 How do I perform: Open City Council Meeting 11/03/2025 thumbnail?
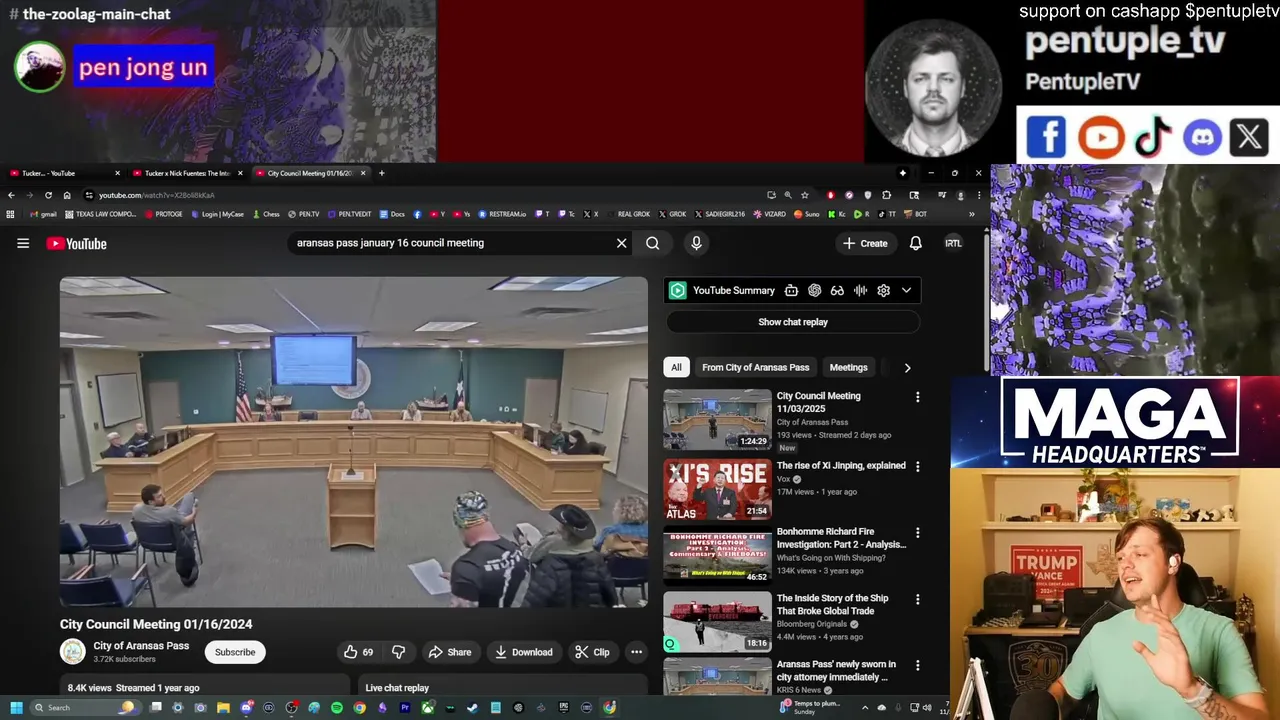coord(717,419)
